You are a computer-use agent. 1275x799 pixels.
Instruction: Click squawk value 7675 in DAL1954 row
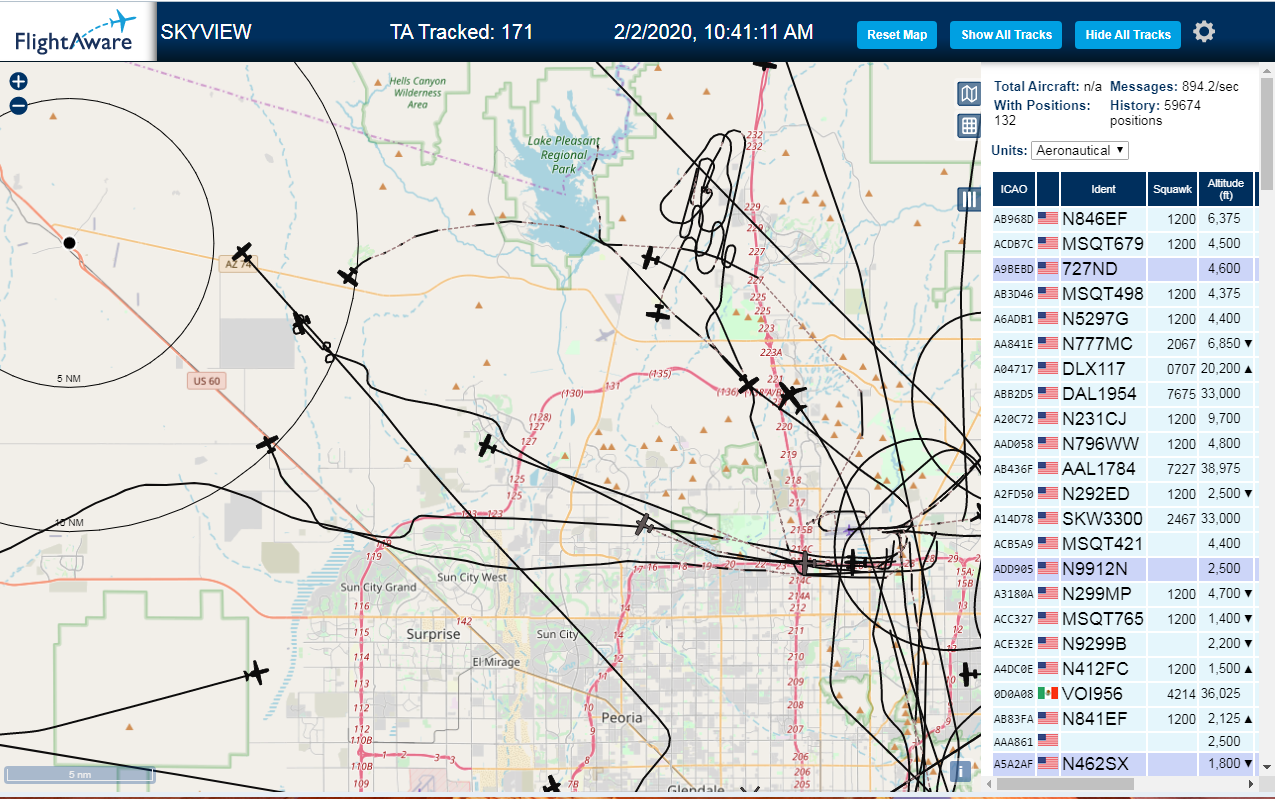pos(1181,393)
